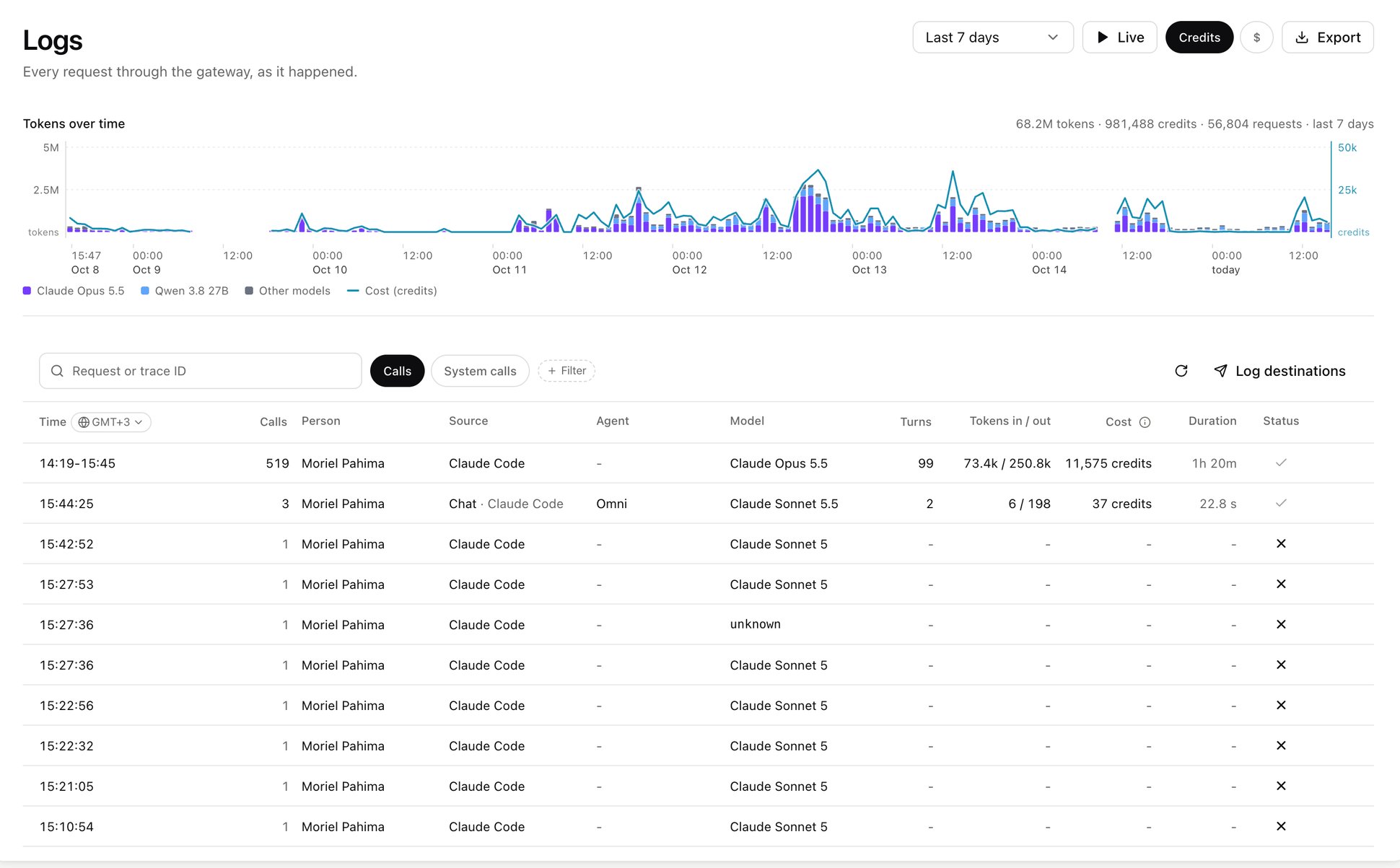Toggle Cost (credits) legend line

coord(392,291)
